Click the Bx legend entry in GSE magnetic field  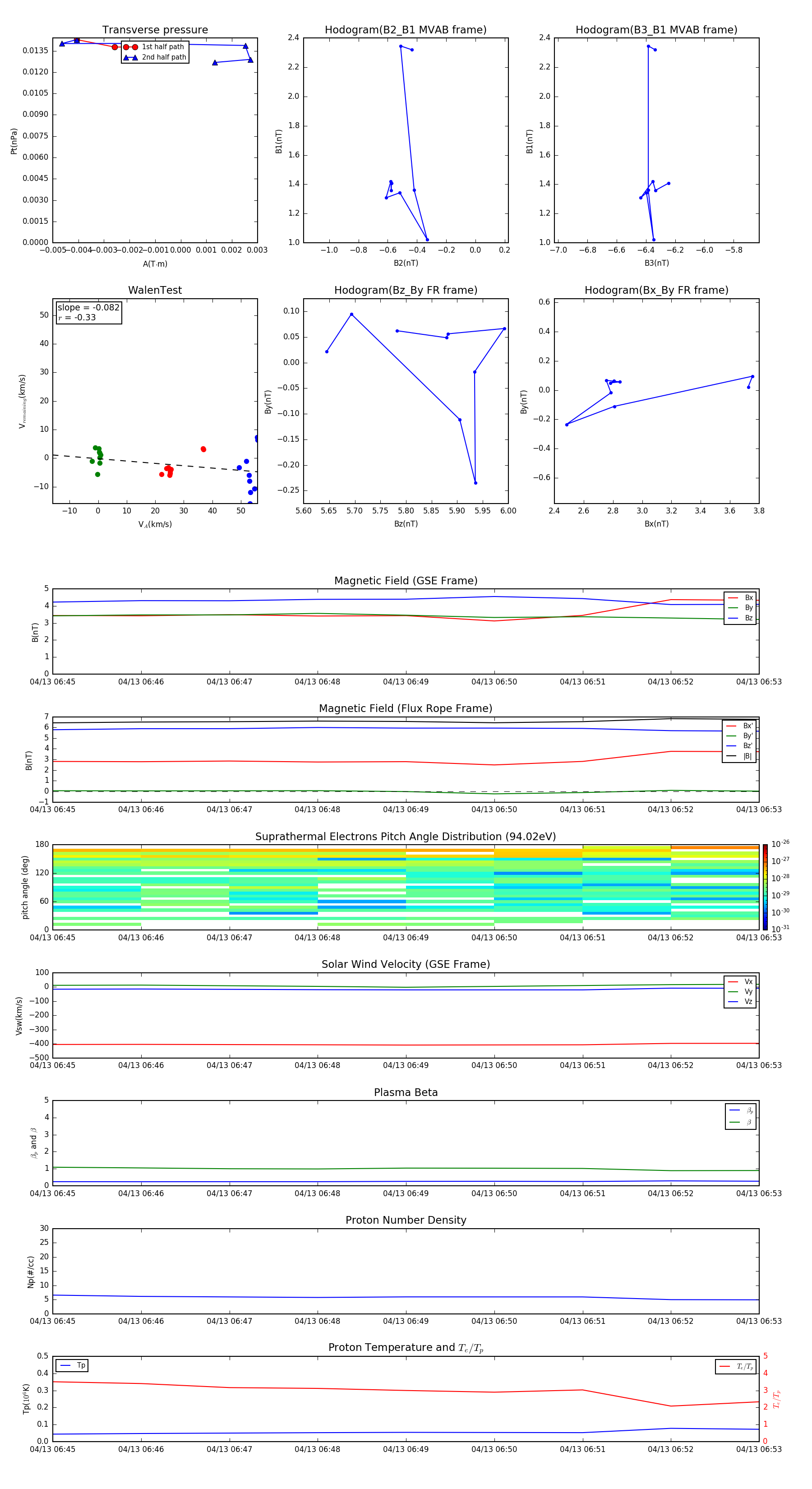pyautogui.click(x=740, y=598)
